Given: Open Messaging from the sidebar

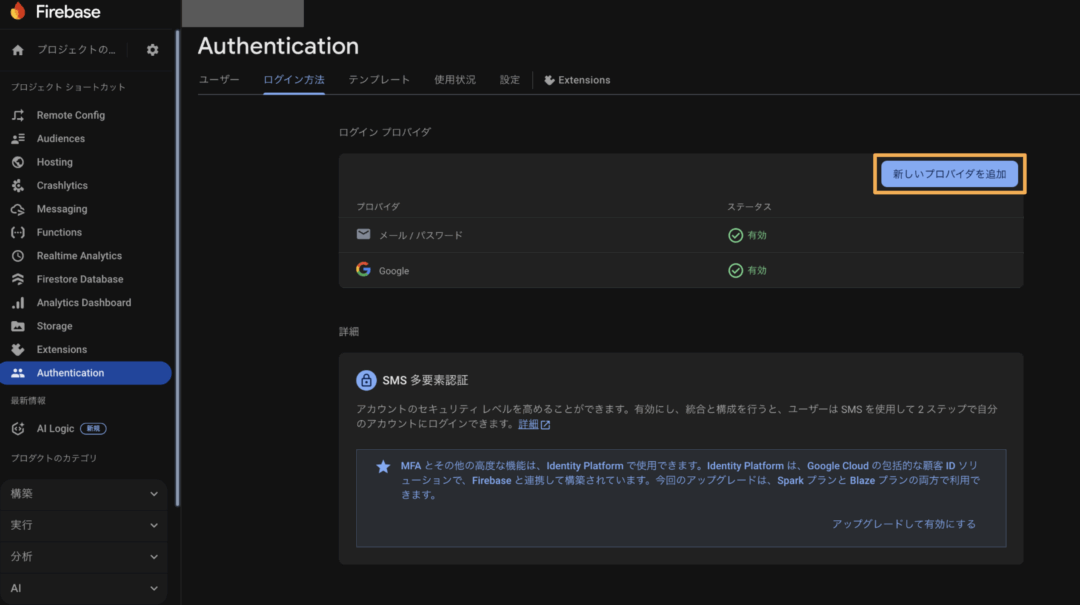Looking at the screenshot, I should [x=62, y=209].
